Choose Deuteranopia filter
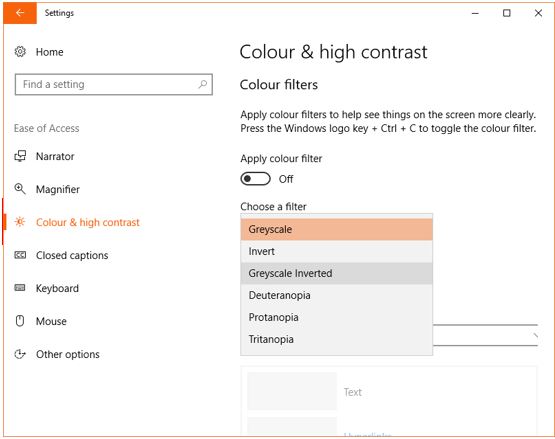Screen dimensions: 555x439 pos(337,295)
